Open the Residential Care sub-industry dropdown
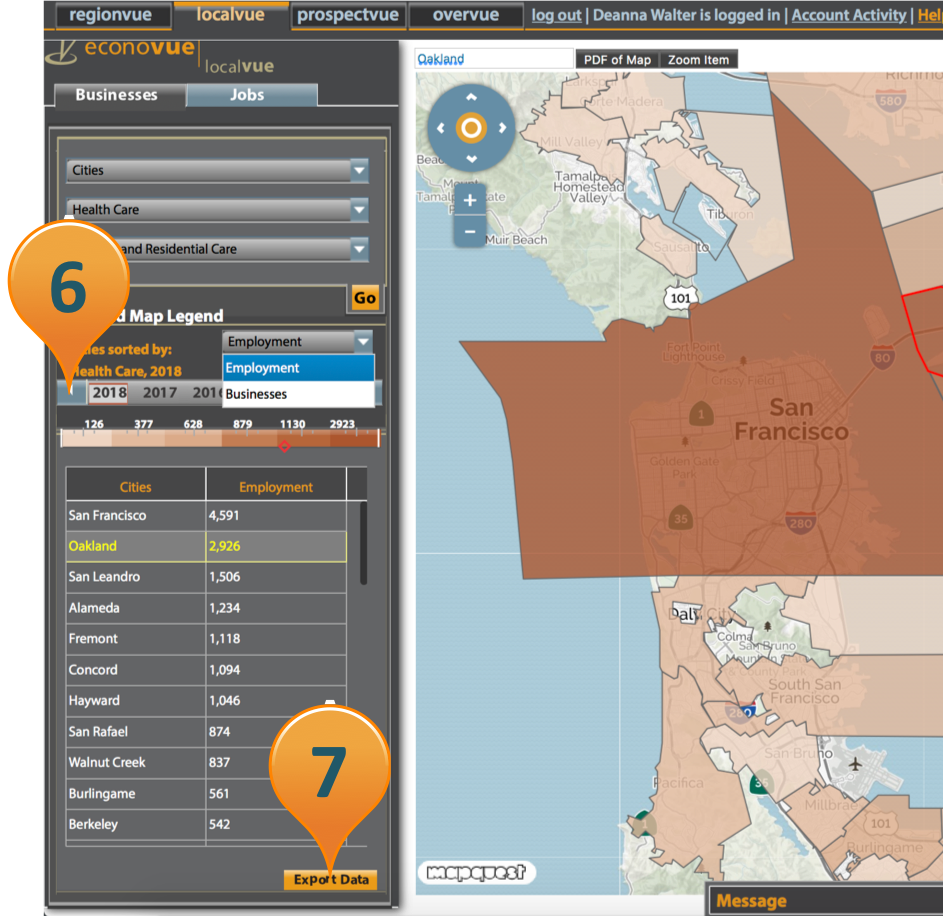Image resolution: width=943 pixels, height=916 pixels. [x=217, y=249]
